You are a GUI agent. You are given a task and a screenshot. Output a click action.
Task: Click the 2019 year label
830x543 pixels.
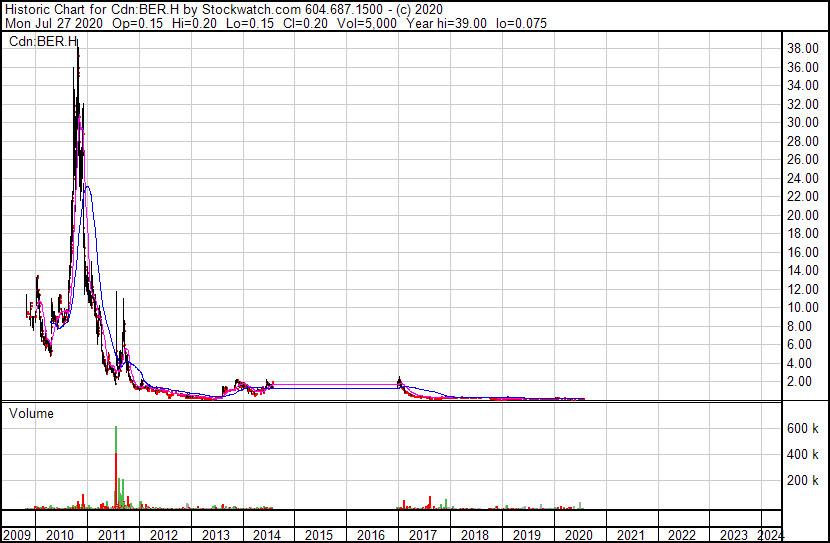[x=527, y=535]
